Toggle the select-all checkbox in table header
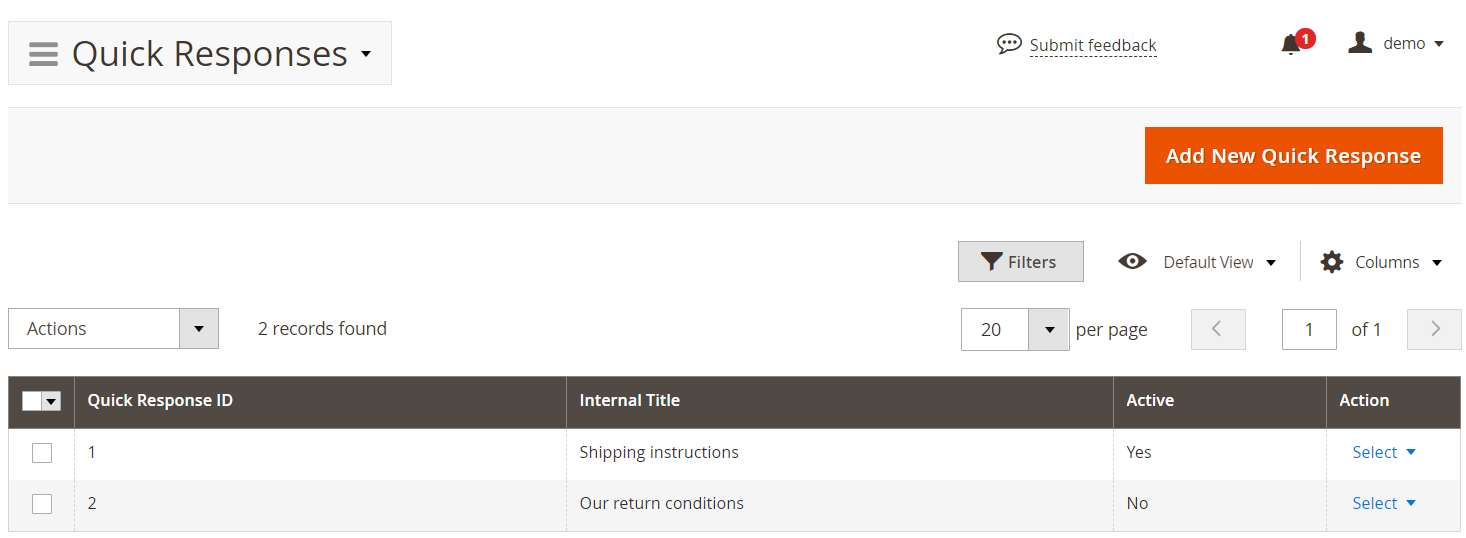 pyautogui.click(x=32, y=401)
